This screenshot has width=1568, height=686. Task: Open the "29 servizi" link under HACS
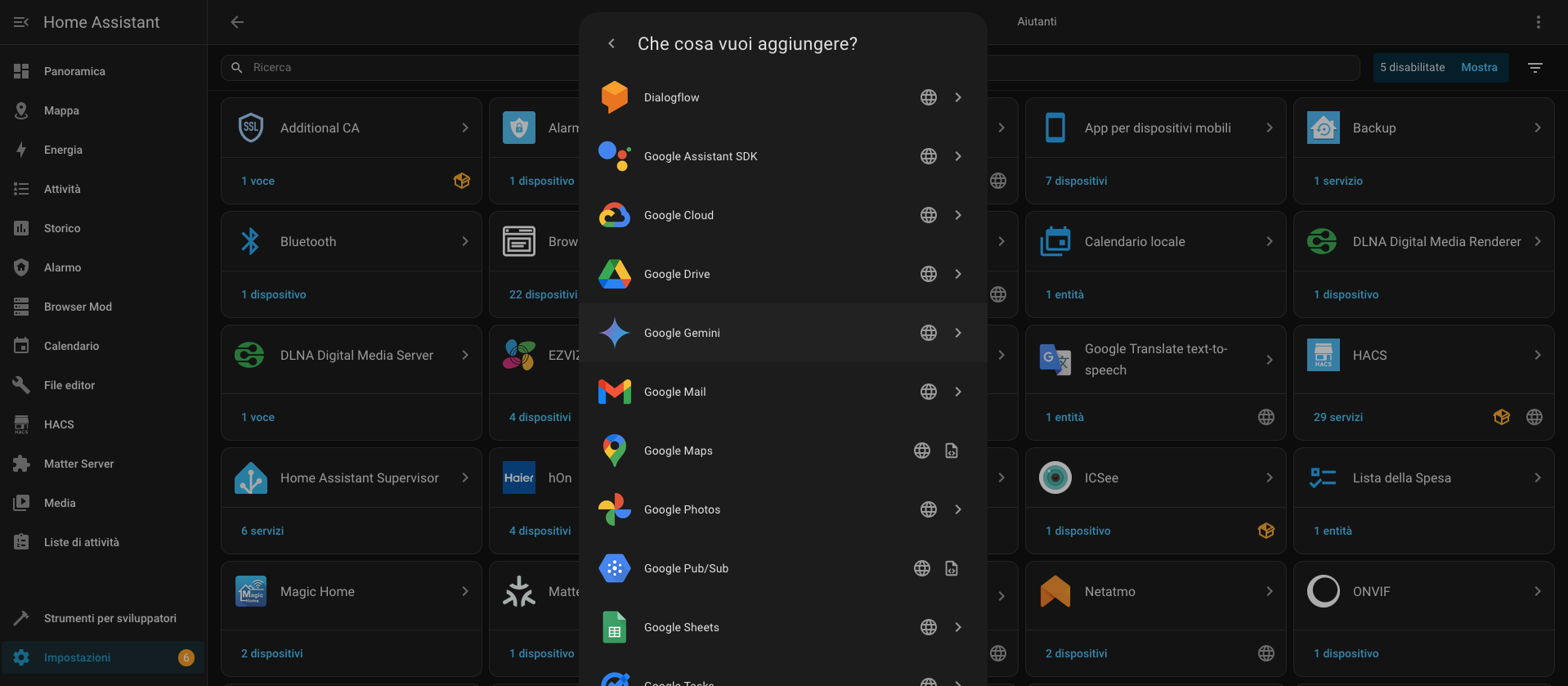1337,417
